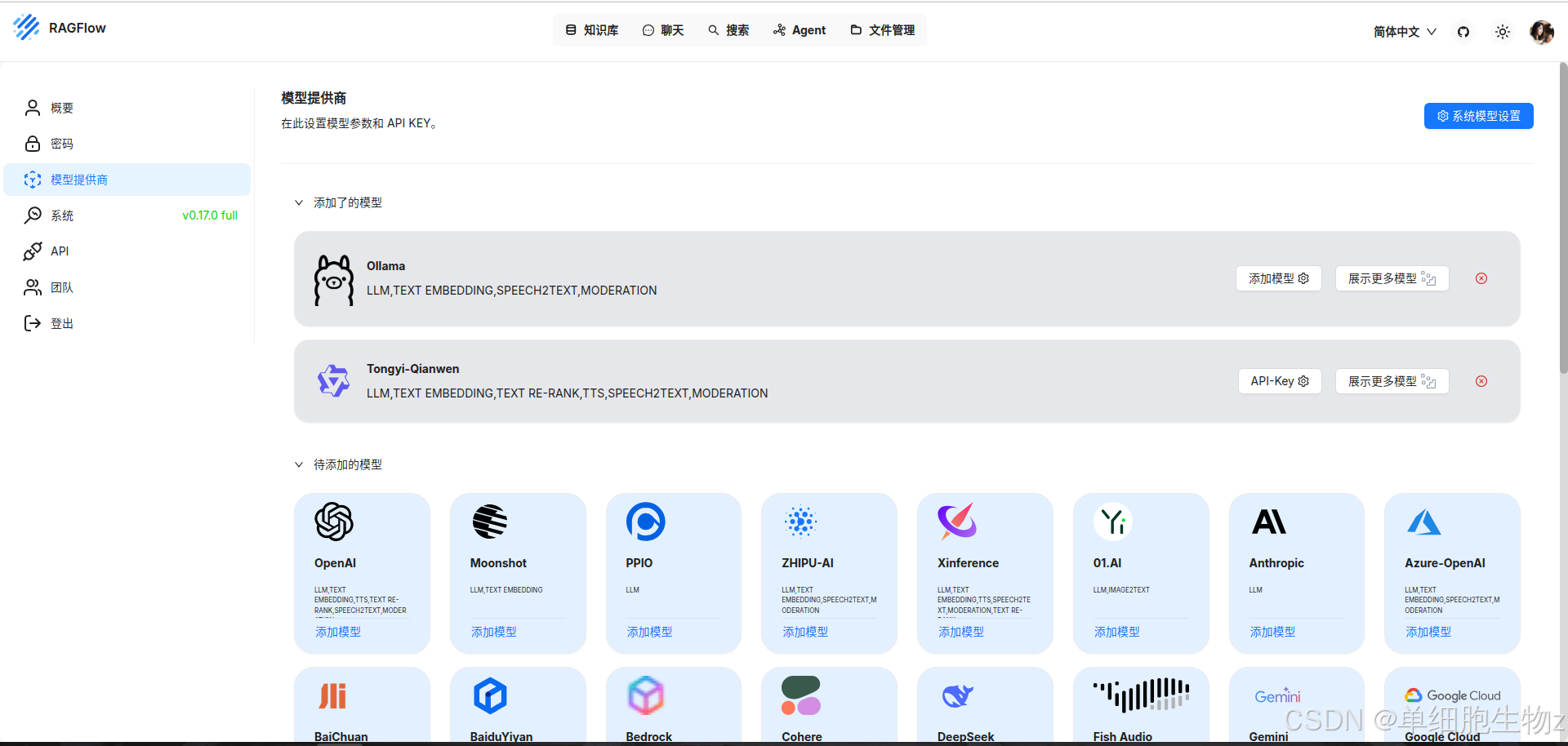Screen dimensions: 1568x746
Task: Click the Cohere logo icon
Action: 801,696
